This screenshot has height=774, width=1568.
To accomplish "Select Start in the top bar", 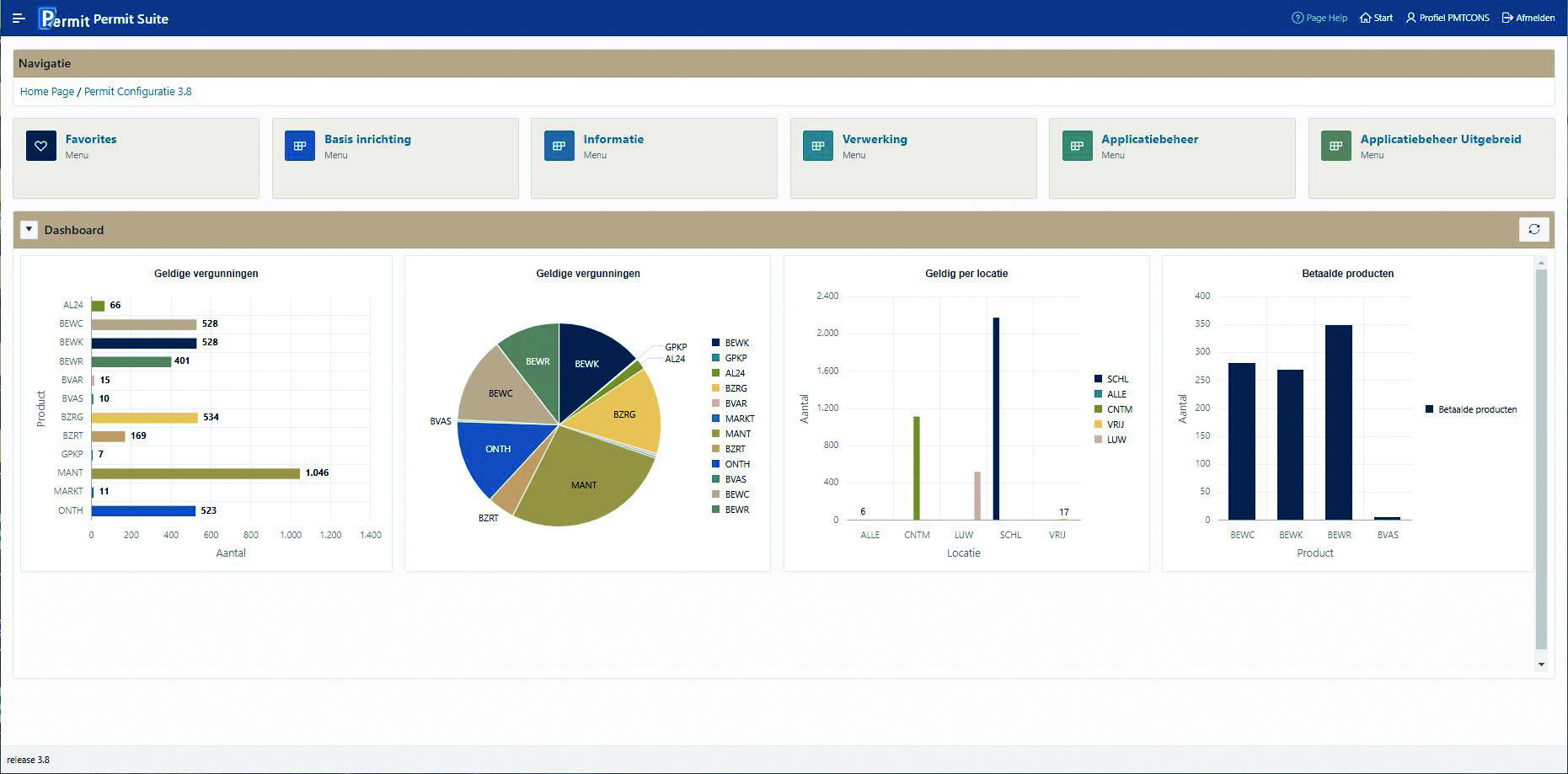I will point(1376,17).
